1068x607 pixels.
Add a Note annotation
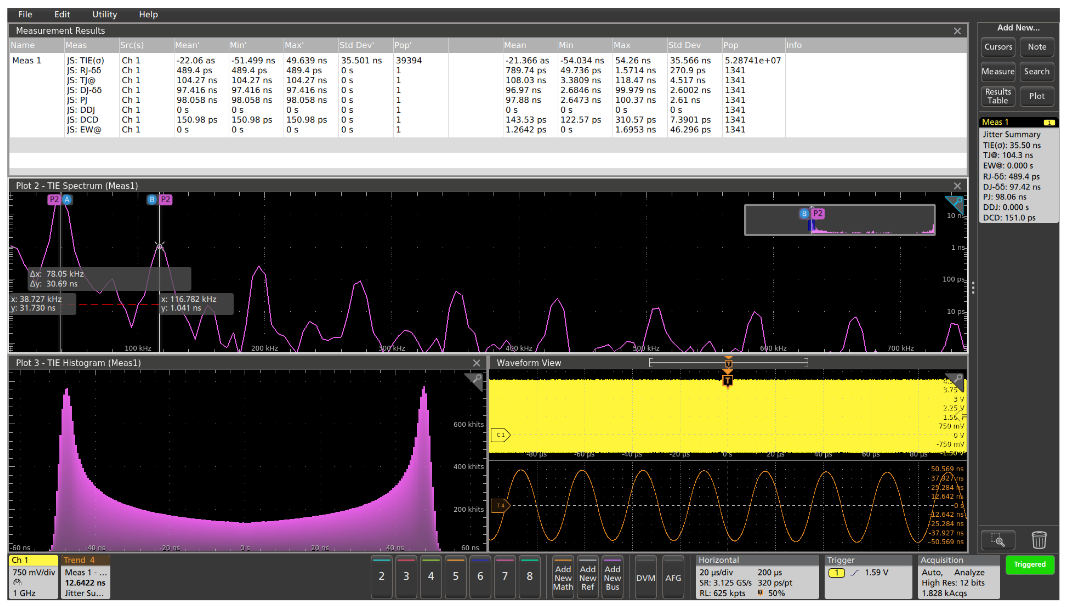click(1037, 47)
